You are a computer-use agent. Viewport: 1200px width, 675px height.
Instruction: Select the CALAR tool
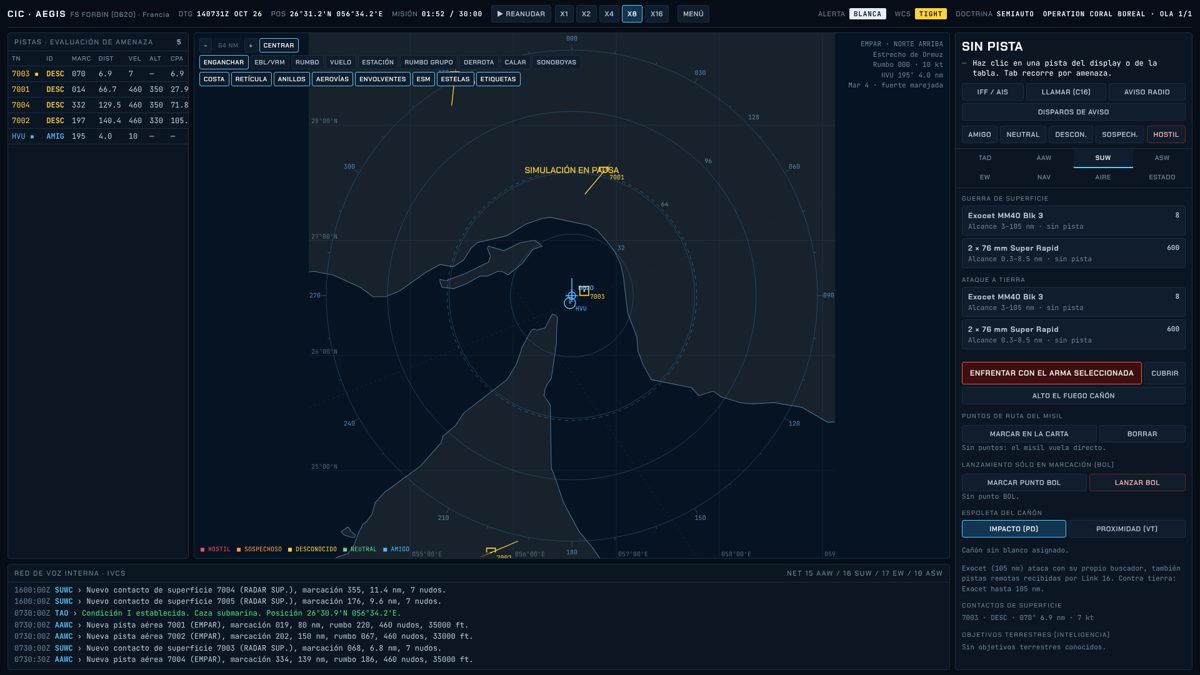pos(515,62)
